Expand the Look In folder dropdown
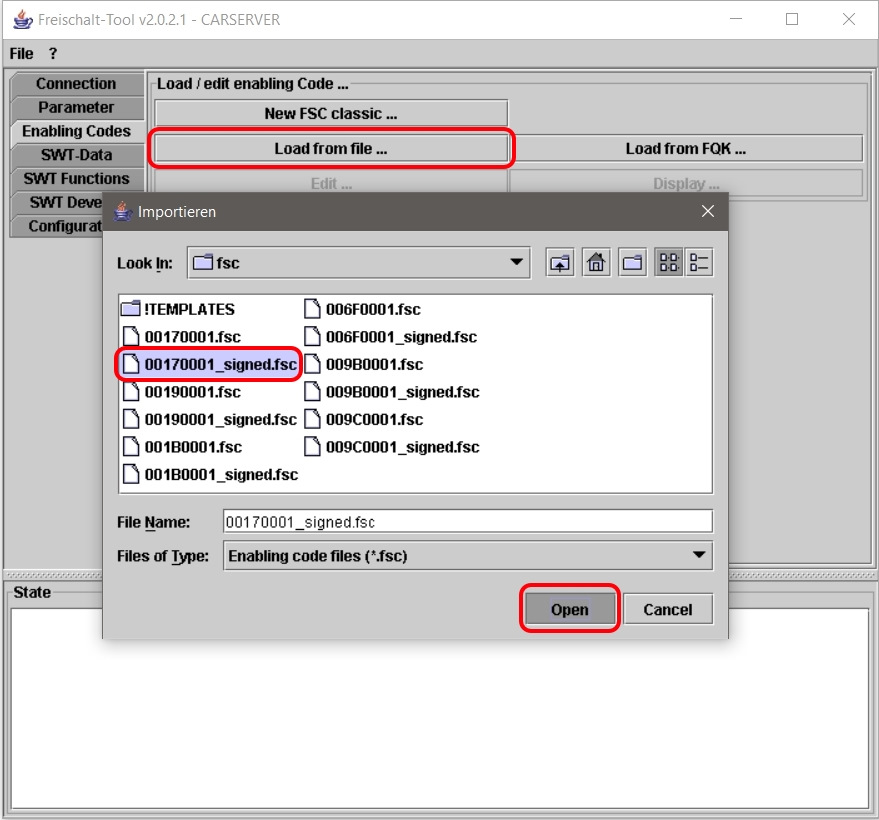 (516, 262)
